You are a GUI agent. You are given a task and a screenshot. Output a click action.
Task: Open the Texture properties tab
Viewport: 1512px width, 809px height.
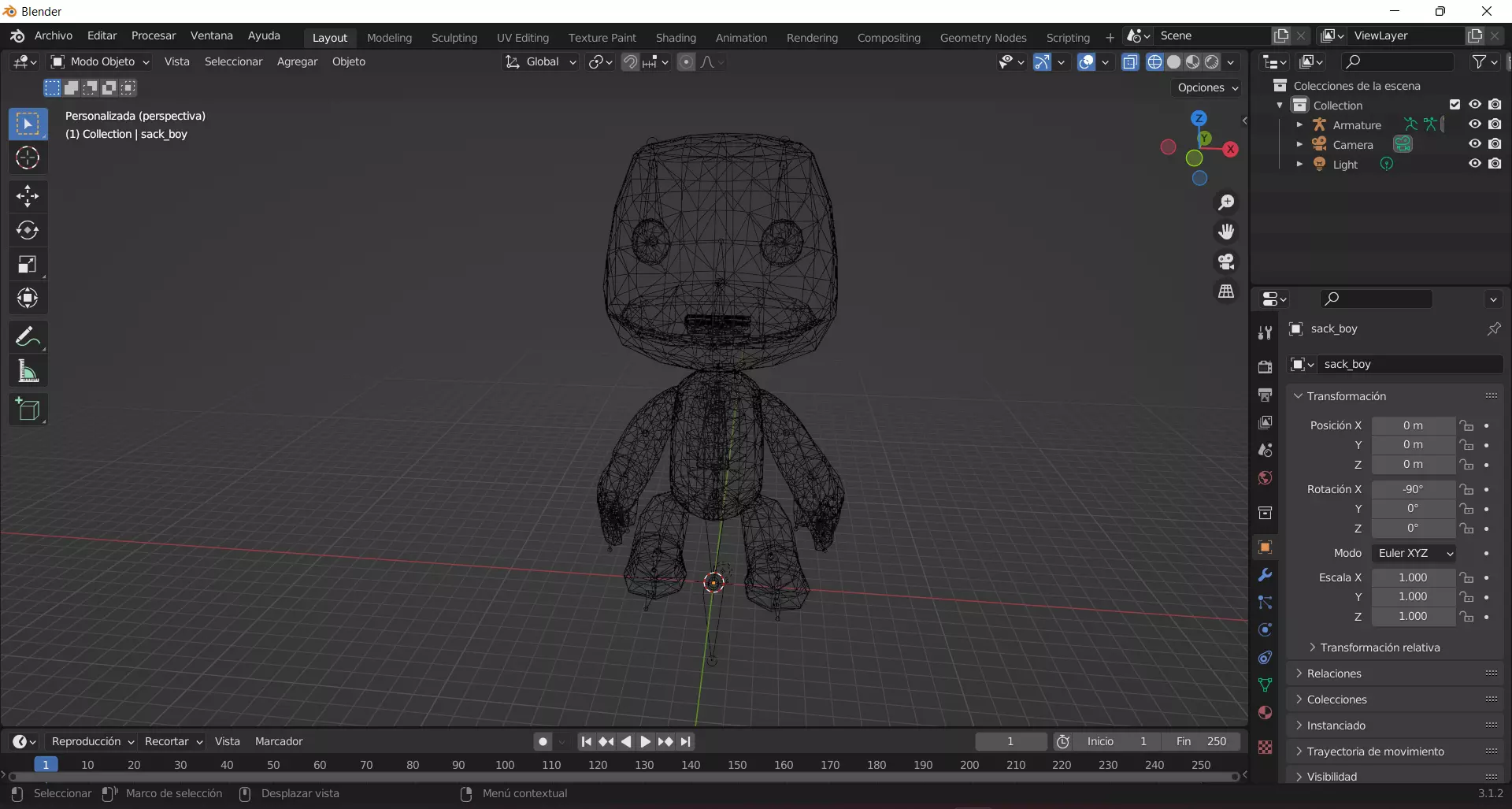[x=1265, y=748]
